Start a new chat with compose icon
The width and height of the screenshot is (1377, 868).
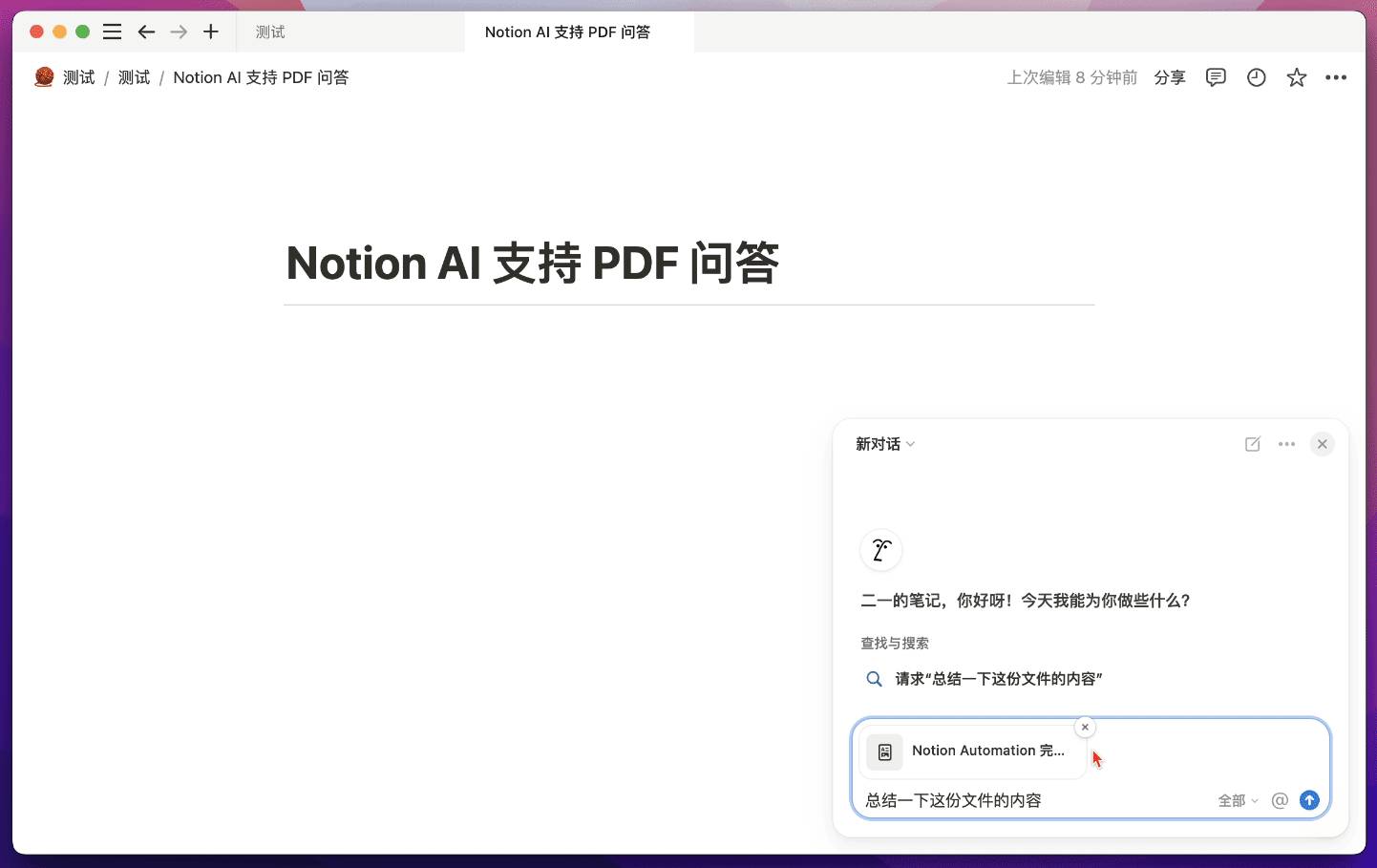pos(1253,444)
